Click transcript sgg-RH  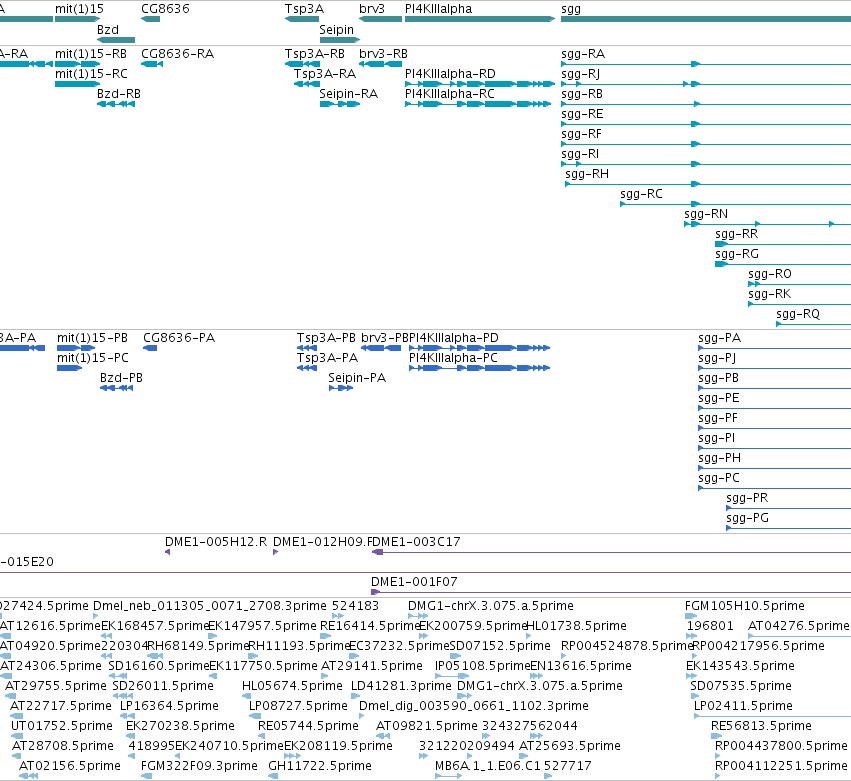pos(708,184)
